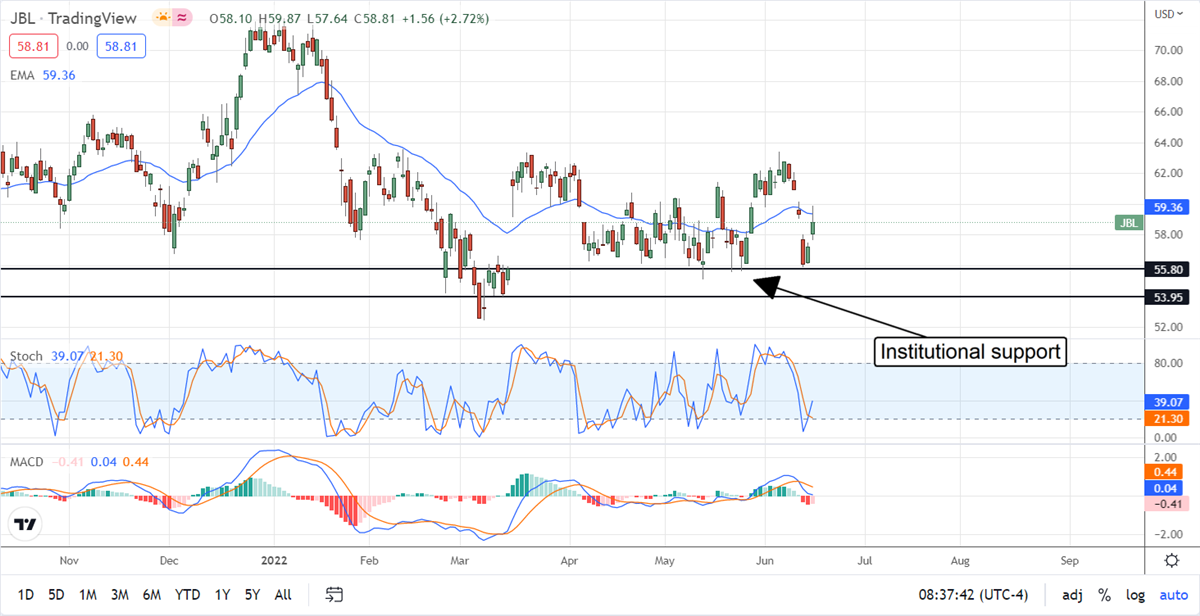
Task: Click the 0.00 spread value
Action: [x=76, y=46]
